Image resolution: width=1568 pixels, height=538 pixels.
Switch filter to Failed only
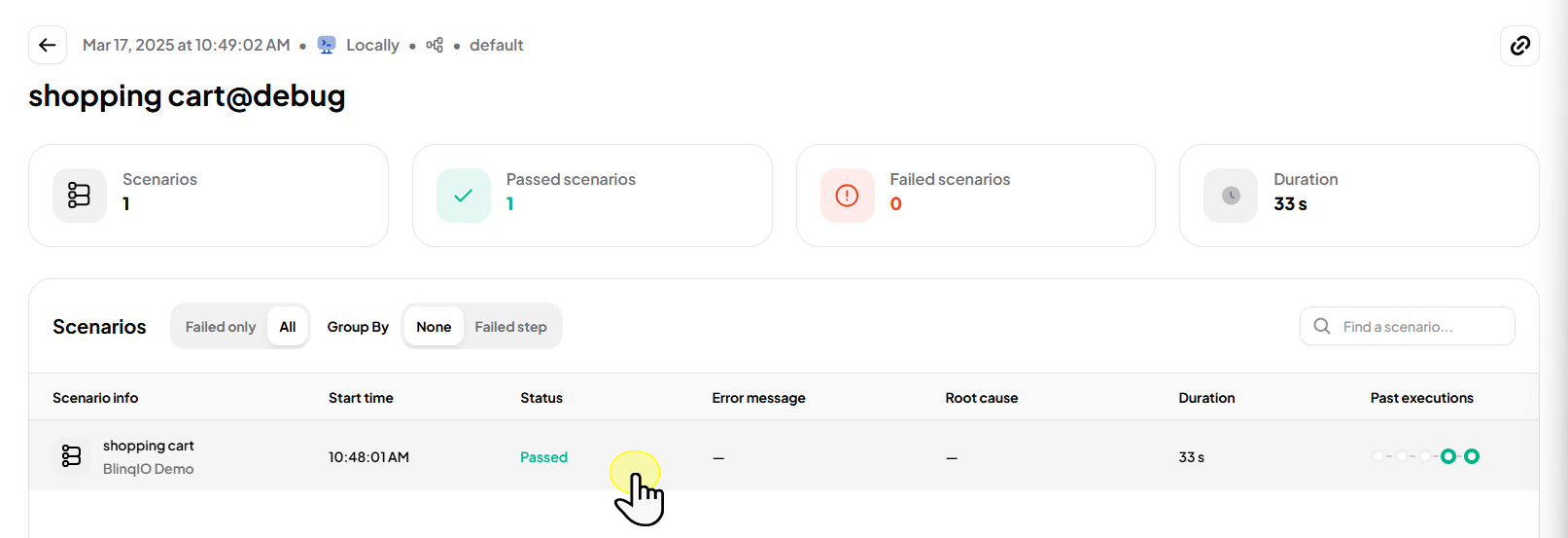(x=221, y=327)
